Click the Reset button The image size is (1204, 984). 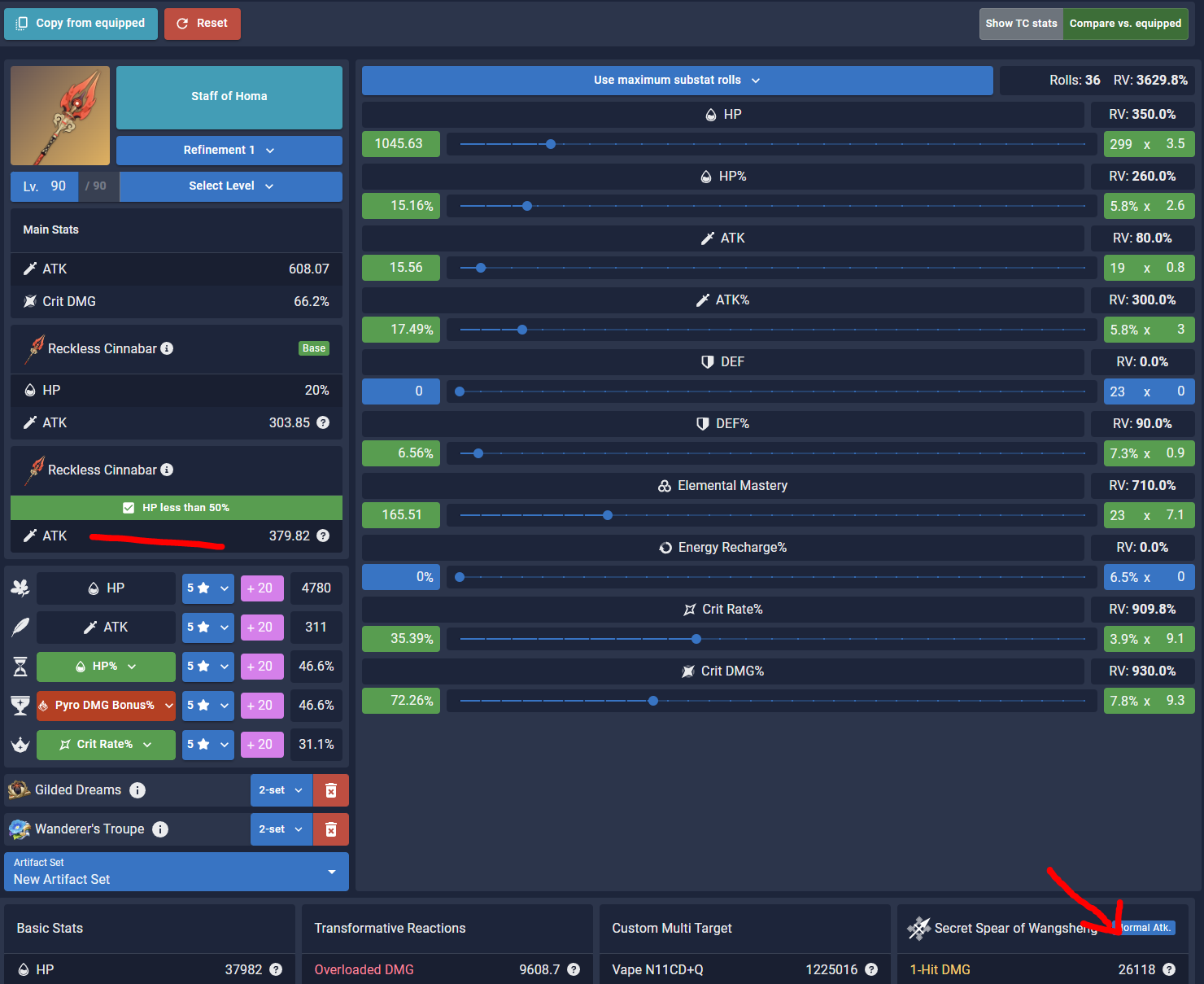pyautogui.click(x=202, y=23)
